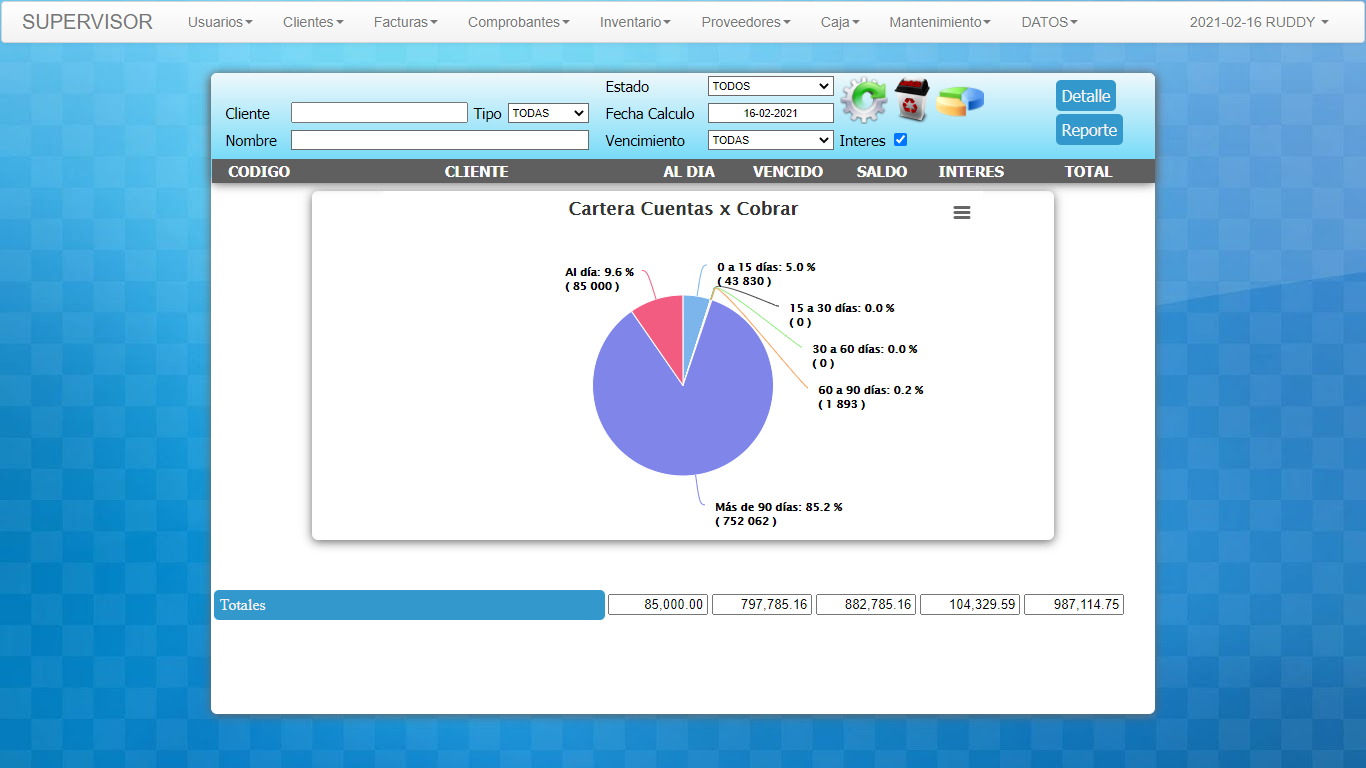Click the recycle trash bin icon
Image resolution: width=1366 pixels, height=768 pixels.
tap(911, 99)
